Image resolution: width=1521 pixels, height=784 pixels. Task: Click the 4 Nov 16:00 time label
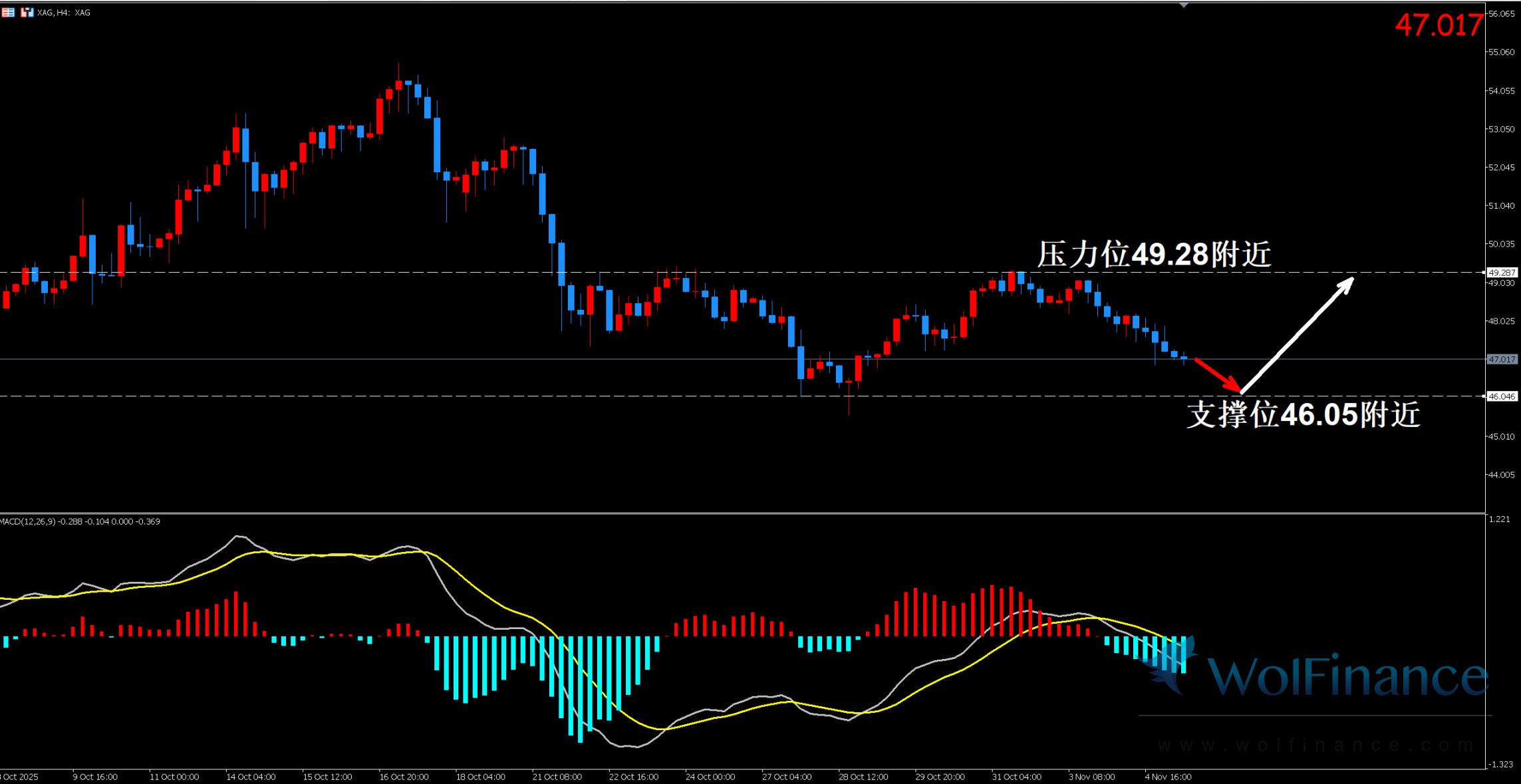click(1168, 777)
